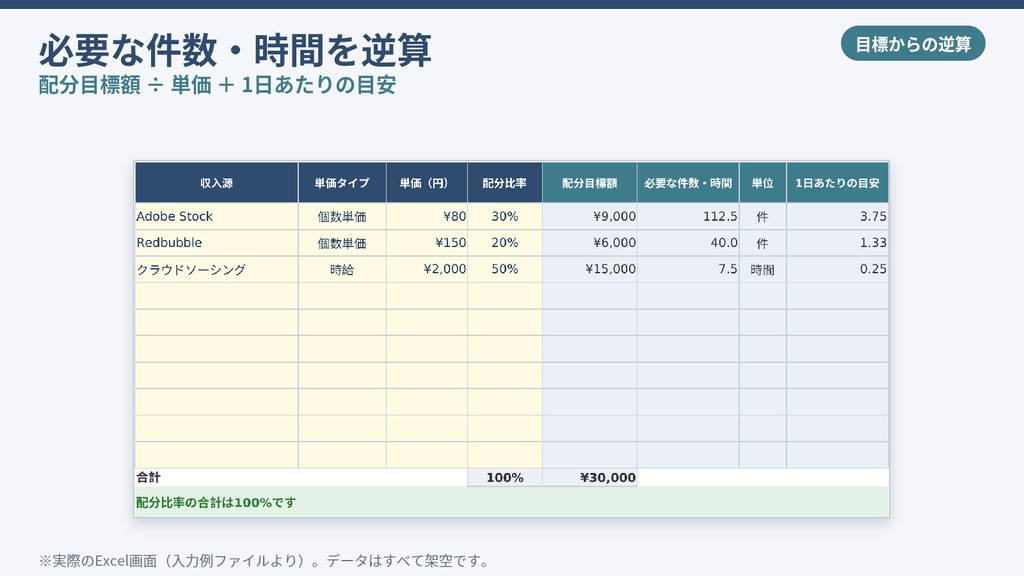Click the 40.0 required count cell
This screenshot has height=576, width=1024.
(x=688, y=243)
